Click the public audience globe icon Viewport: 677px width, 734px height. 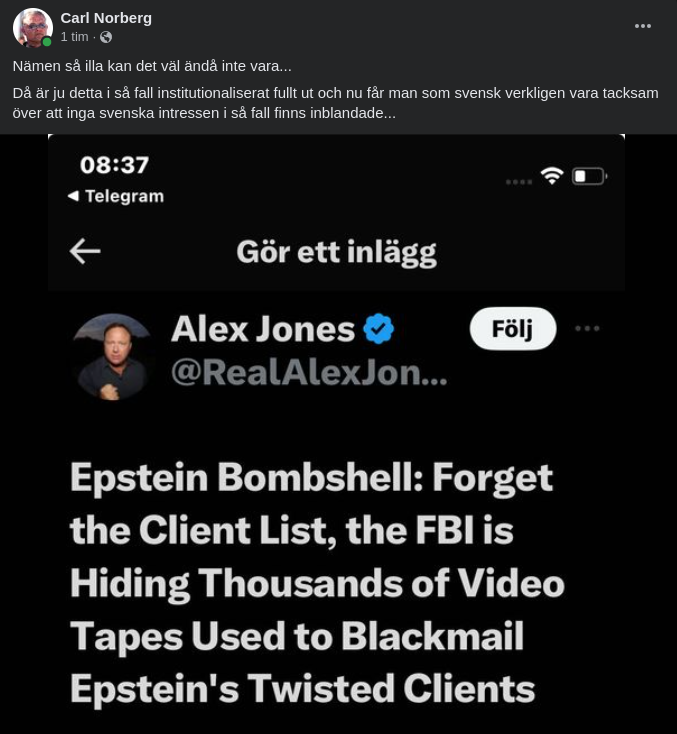(106, 37)
